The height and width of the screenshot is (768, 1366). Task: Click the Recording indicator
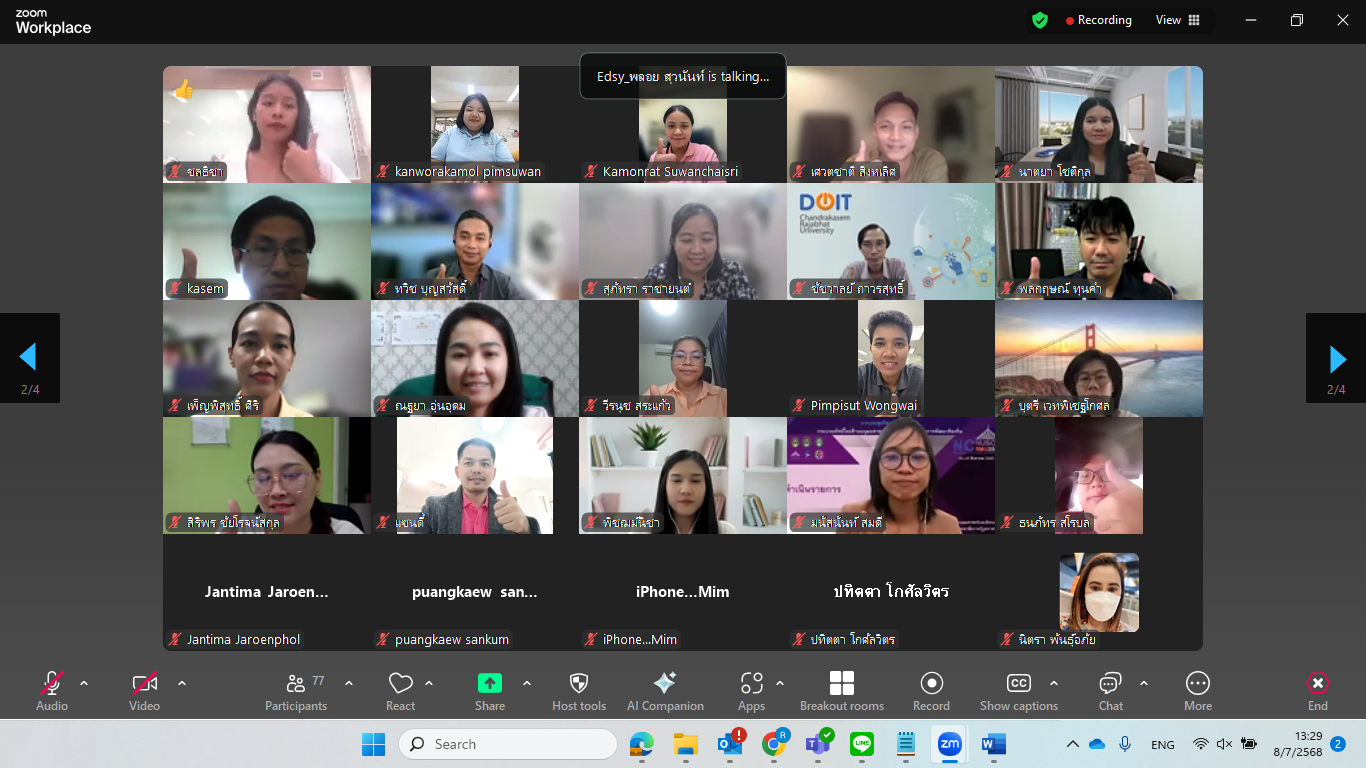[x=1098, y=20]
